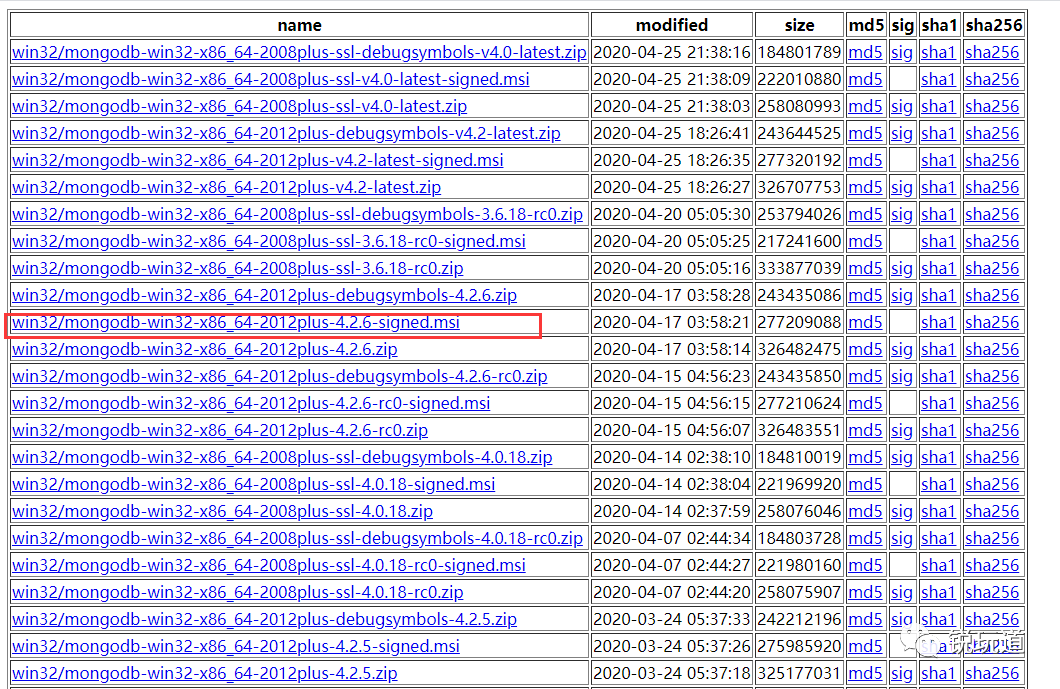Download 2008plus-ssl-4.0.18-rc0-signed.msi
The width and height of the screenshot is (1060, 689).
[268, 566]
